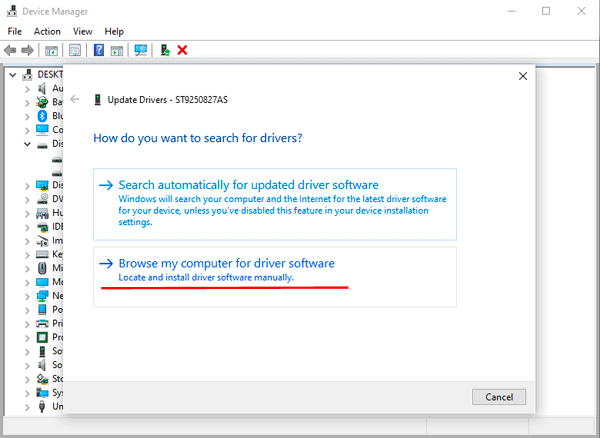Expand the Network adapters chevron

[27, 296]
